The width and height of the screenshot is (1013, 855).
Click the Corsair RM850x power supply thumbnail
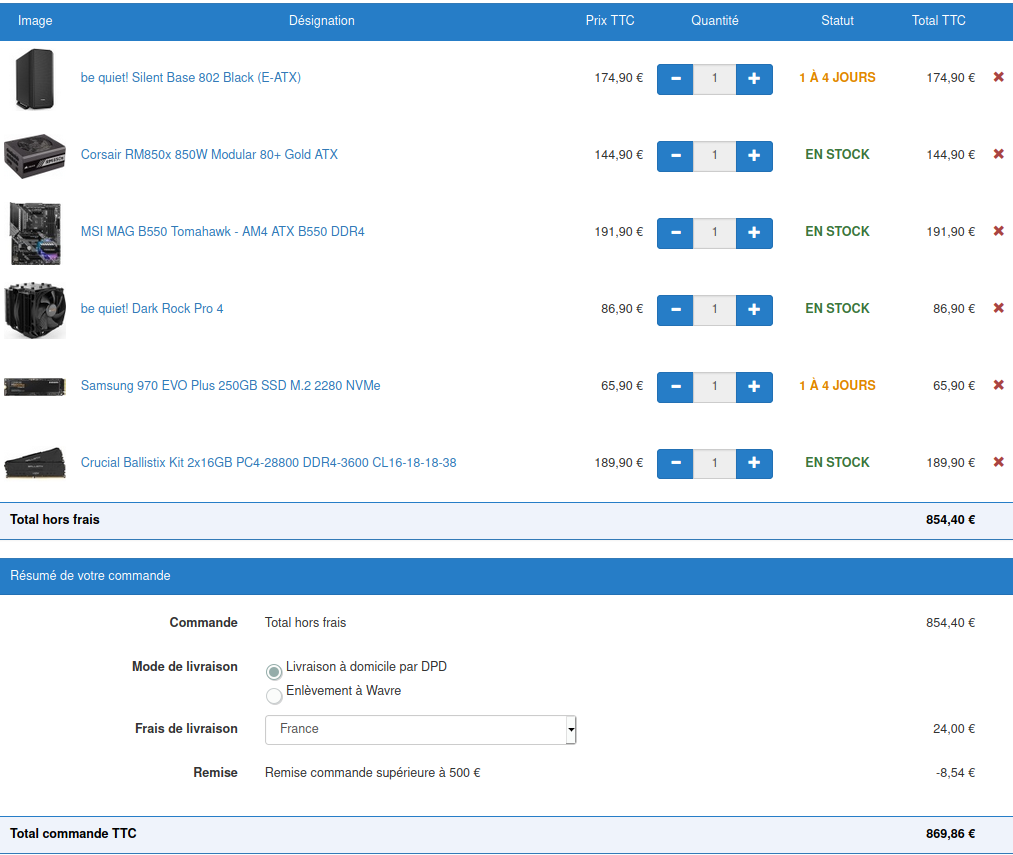pos(35,156)
